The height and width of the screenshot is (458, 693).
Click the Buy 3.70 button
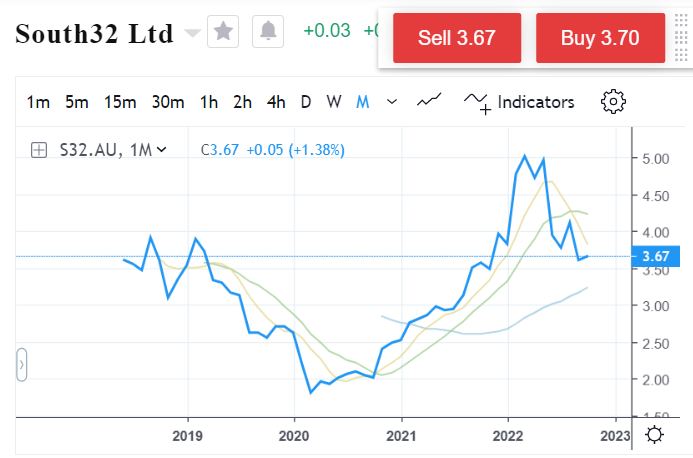600,38
